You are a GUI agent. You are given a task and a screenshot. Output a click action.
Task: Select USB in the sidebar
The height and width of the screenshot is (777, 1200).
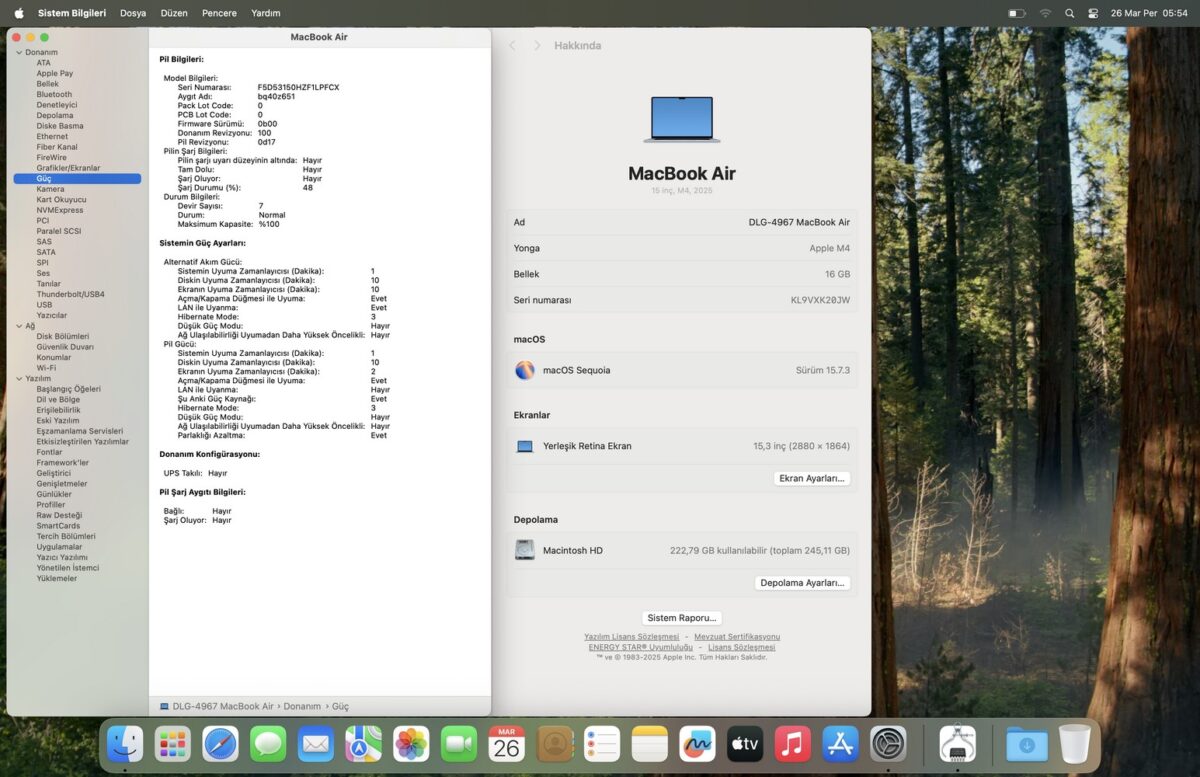(44, 305)
